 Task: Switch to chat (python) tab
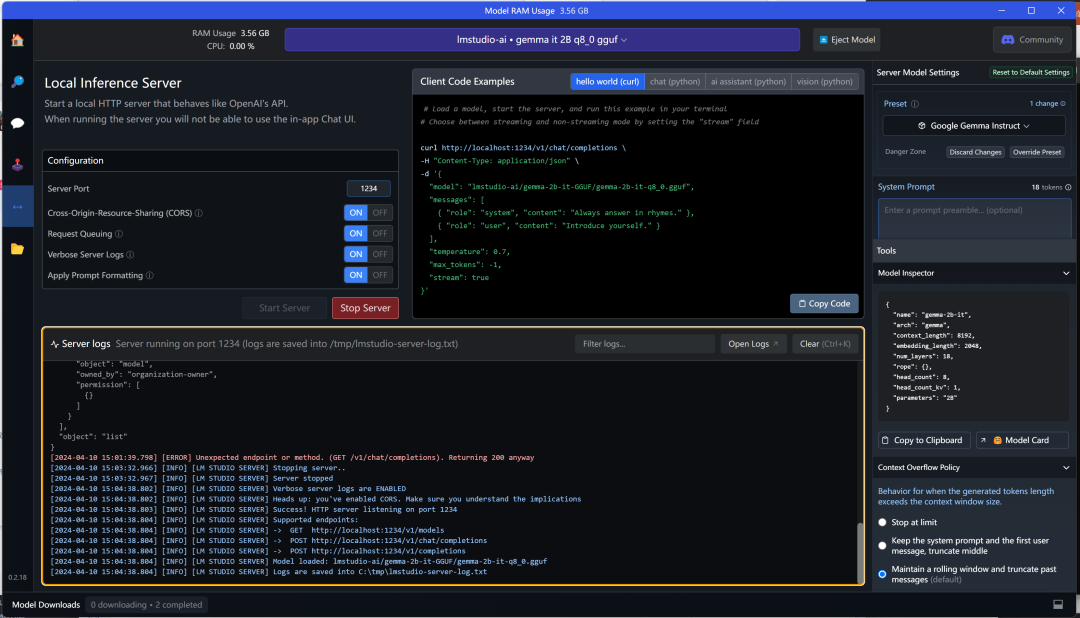[x=674, y=81]
